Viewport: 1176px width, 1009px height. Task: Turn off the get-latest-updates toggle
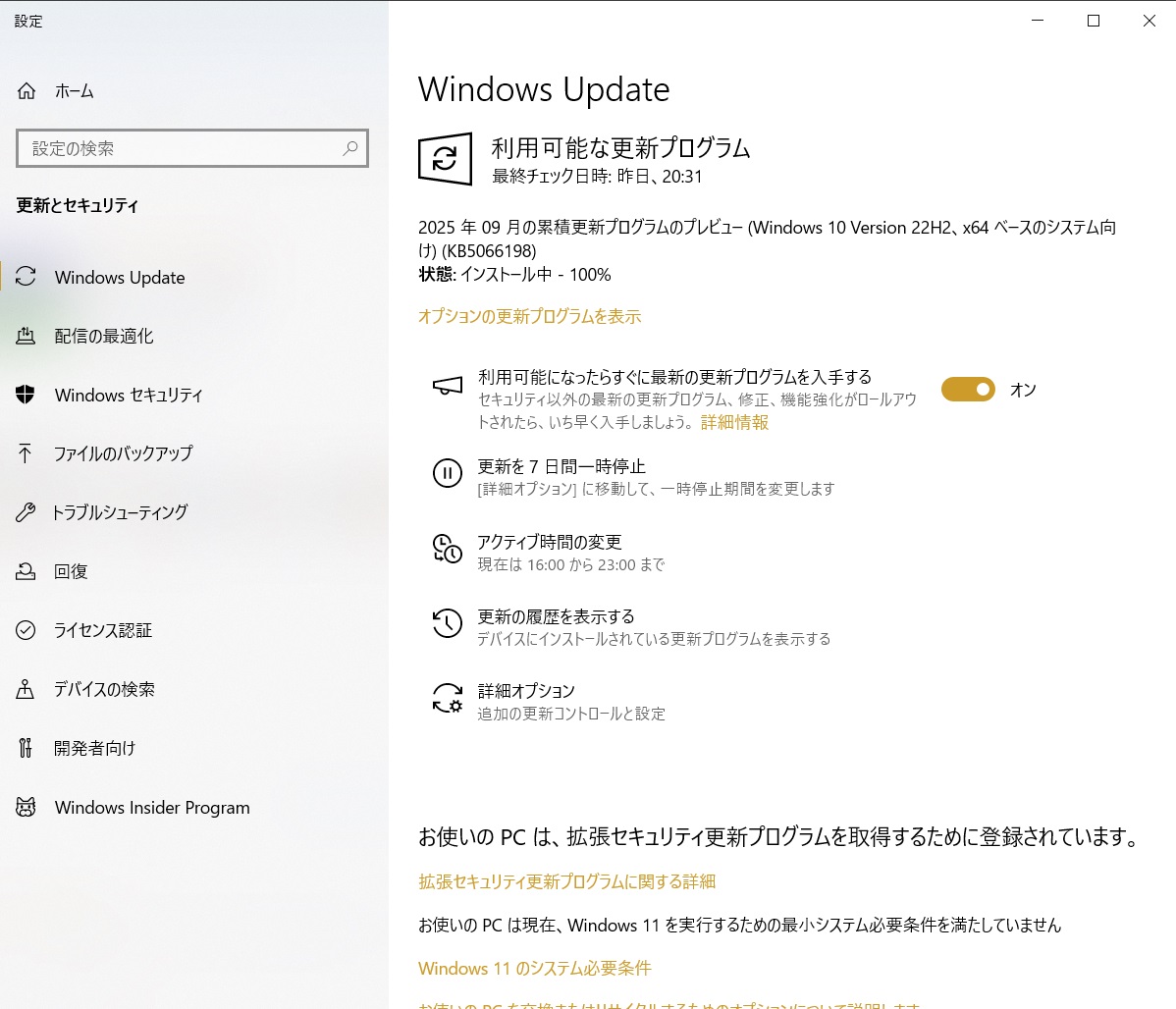[x=968, y=390]
